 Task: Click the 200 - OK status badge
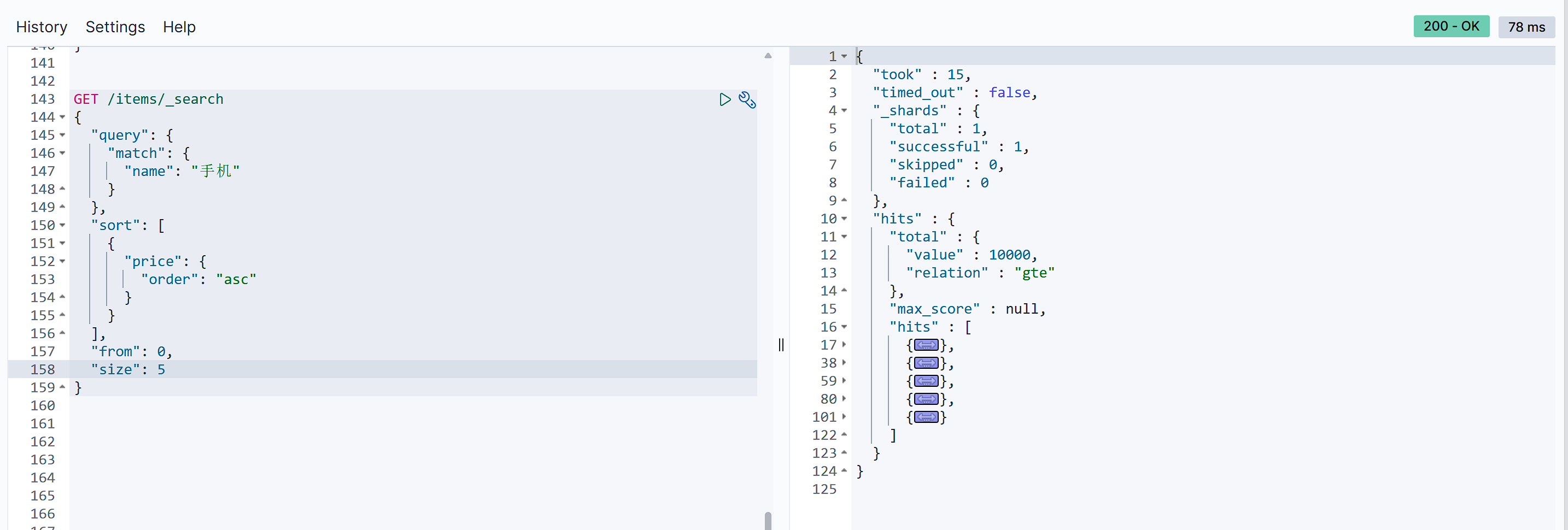pos(1450,26)
